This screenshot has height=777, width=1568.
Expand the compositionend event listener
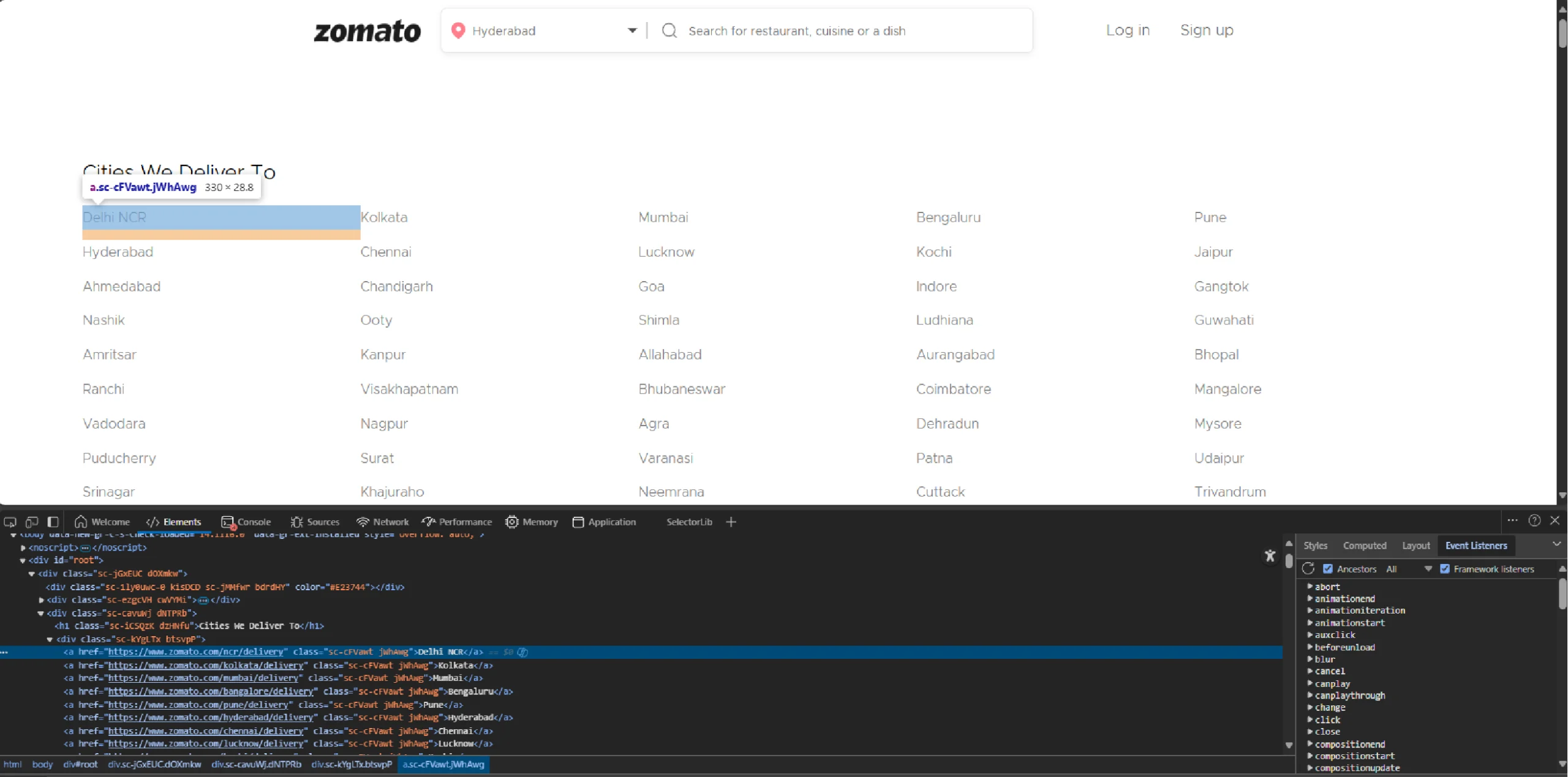[1310, 744]
